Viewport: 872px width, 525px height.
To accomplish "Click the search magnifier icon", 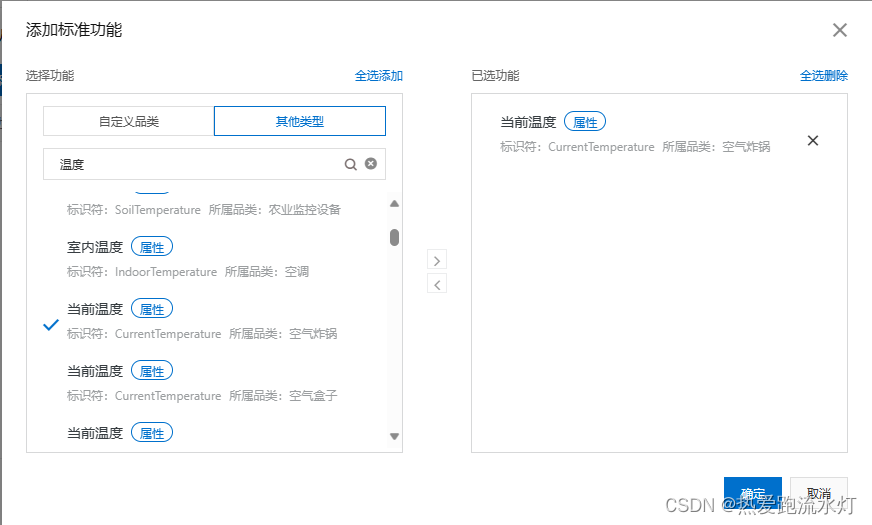I will pyautogui.click(x=350, y=164).
